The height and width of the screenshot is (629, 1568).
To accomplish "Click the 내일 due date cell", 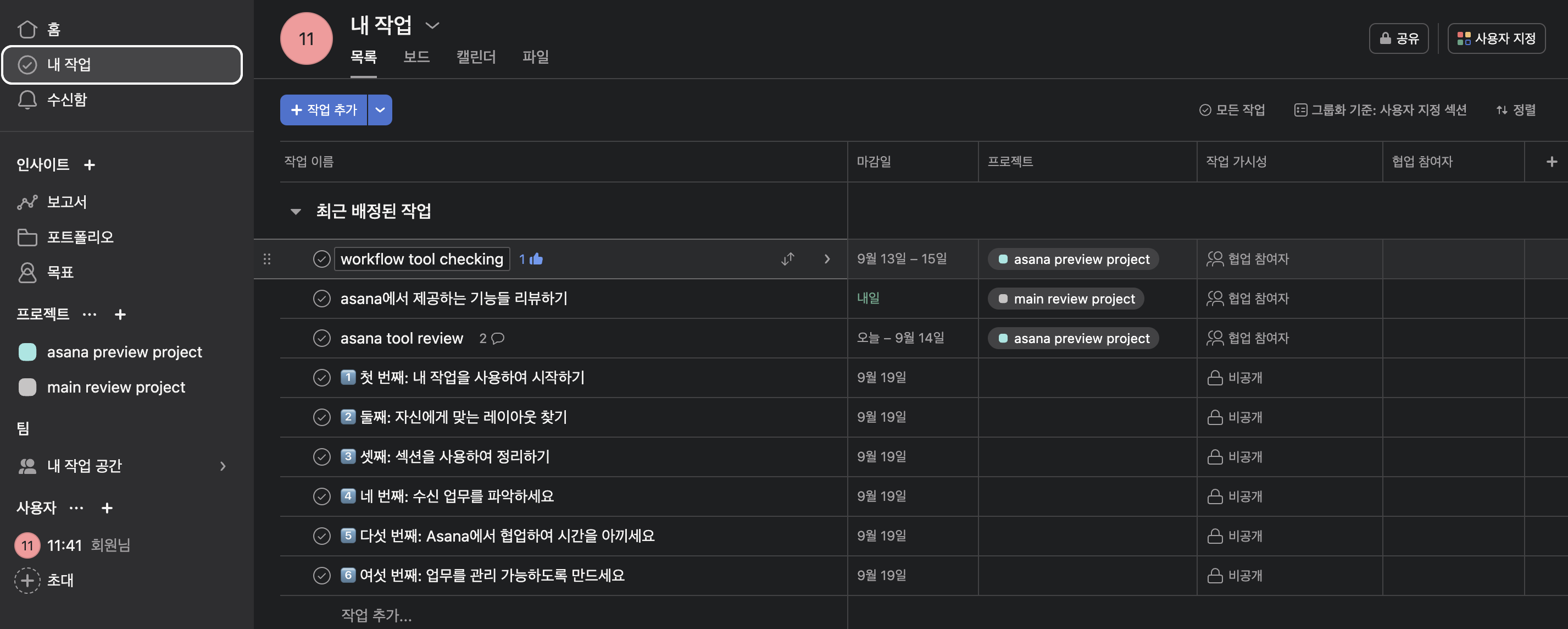I will pos(868,299).
